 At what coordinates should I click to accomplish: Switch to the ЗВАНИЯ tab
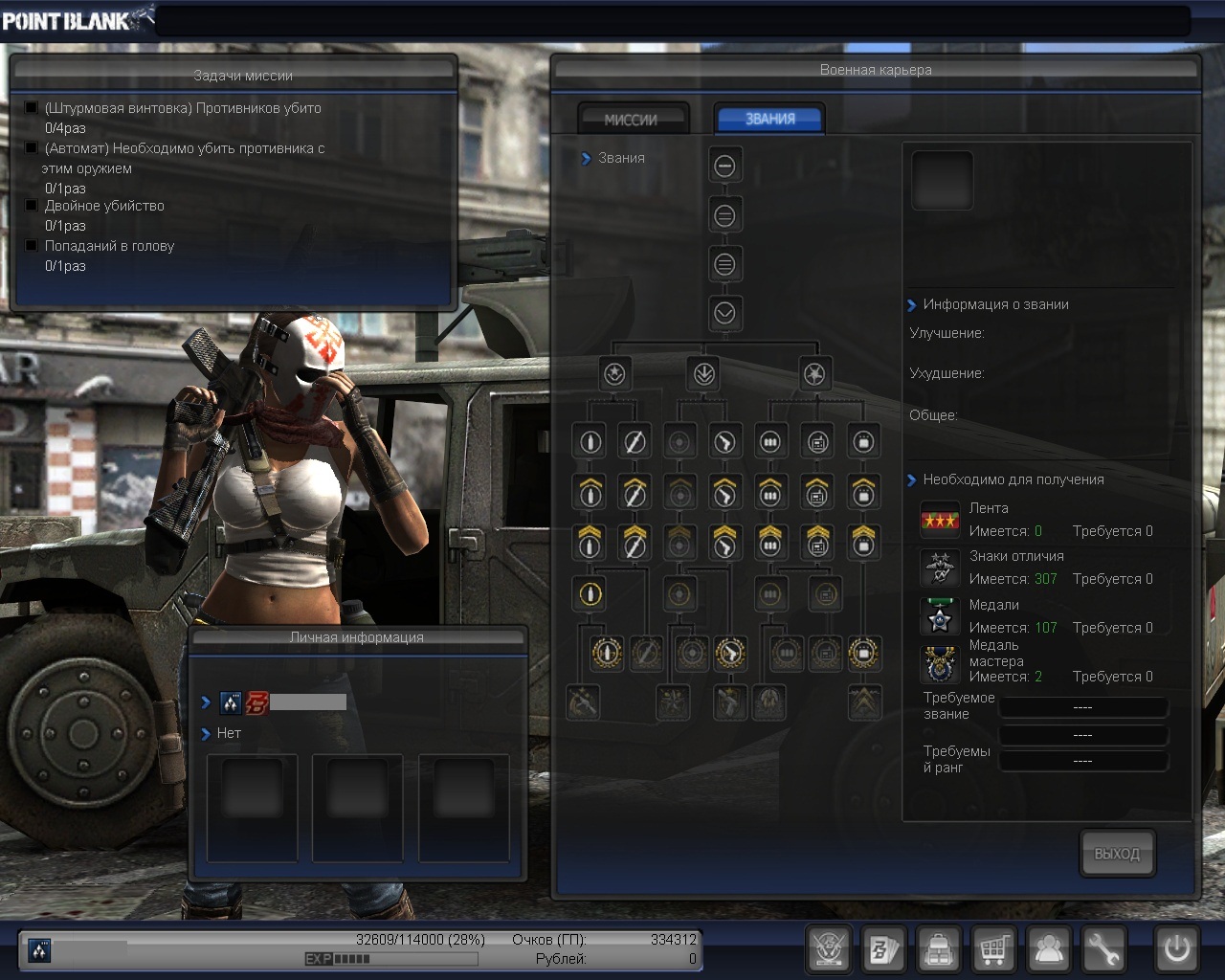click(770, 119)
